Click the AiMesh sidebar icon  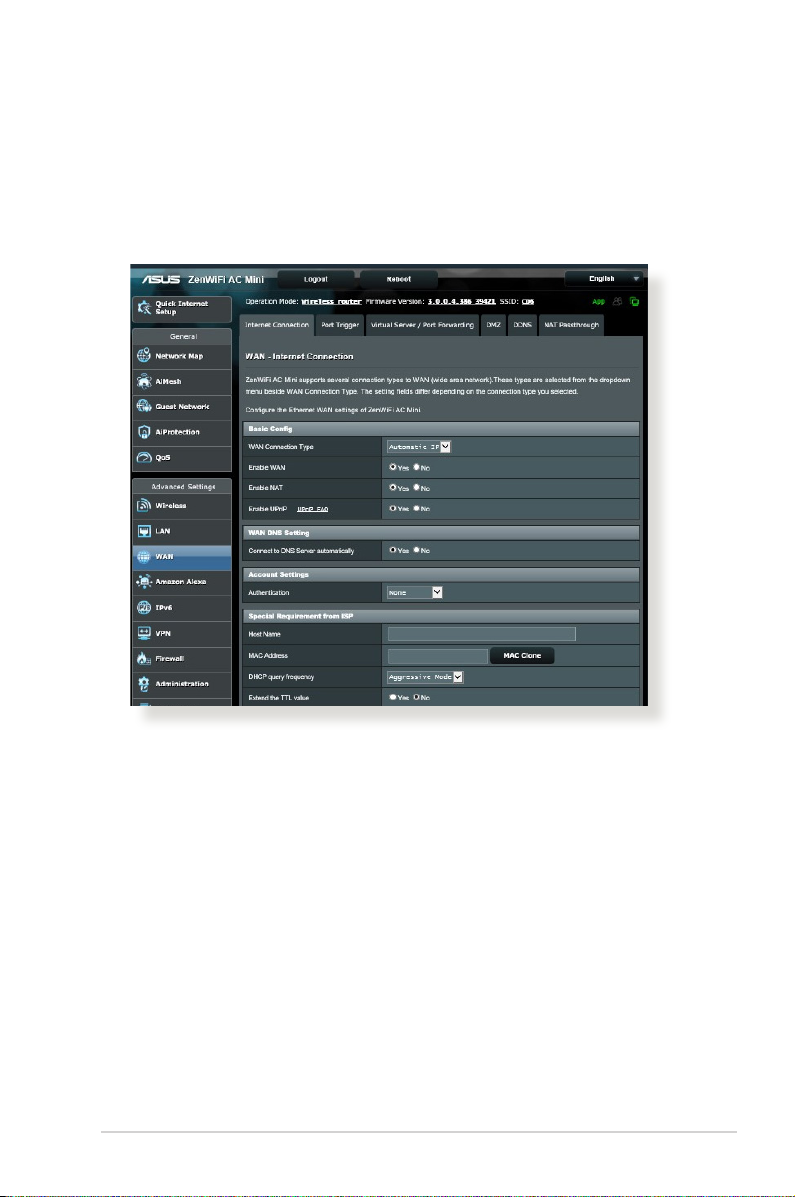coord(144,381)
